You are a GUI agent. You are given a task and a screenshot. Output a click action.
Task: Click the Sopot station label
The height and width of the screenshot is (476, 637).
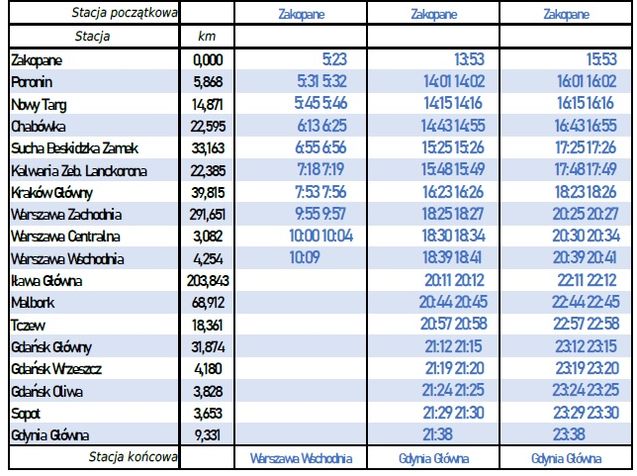[x=26, y=413]
